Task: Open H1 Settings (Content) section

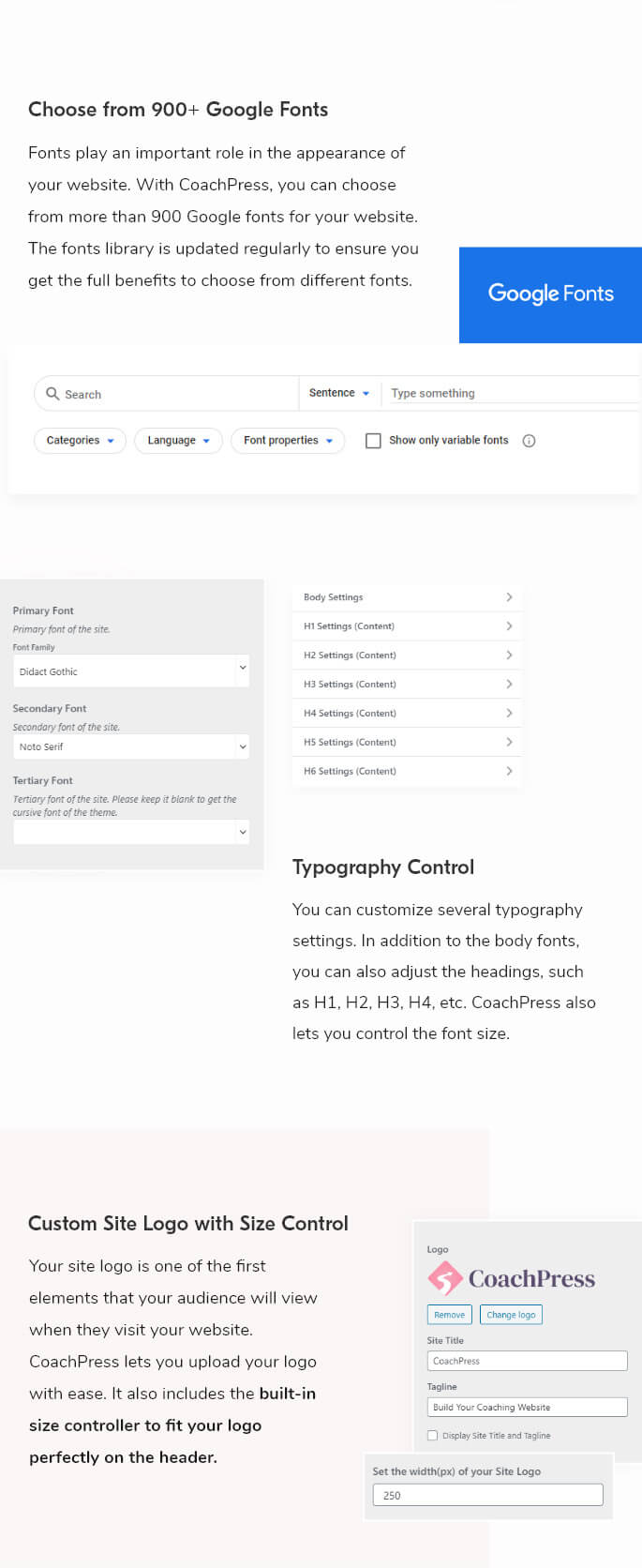Action: tap(407, 626)
